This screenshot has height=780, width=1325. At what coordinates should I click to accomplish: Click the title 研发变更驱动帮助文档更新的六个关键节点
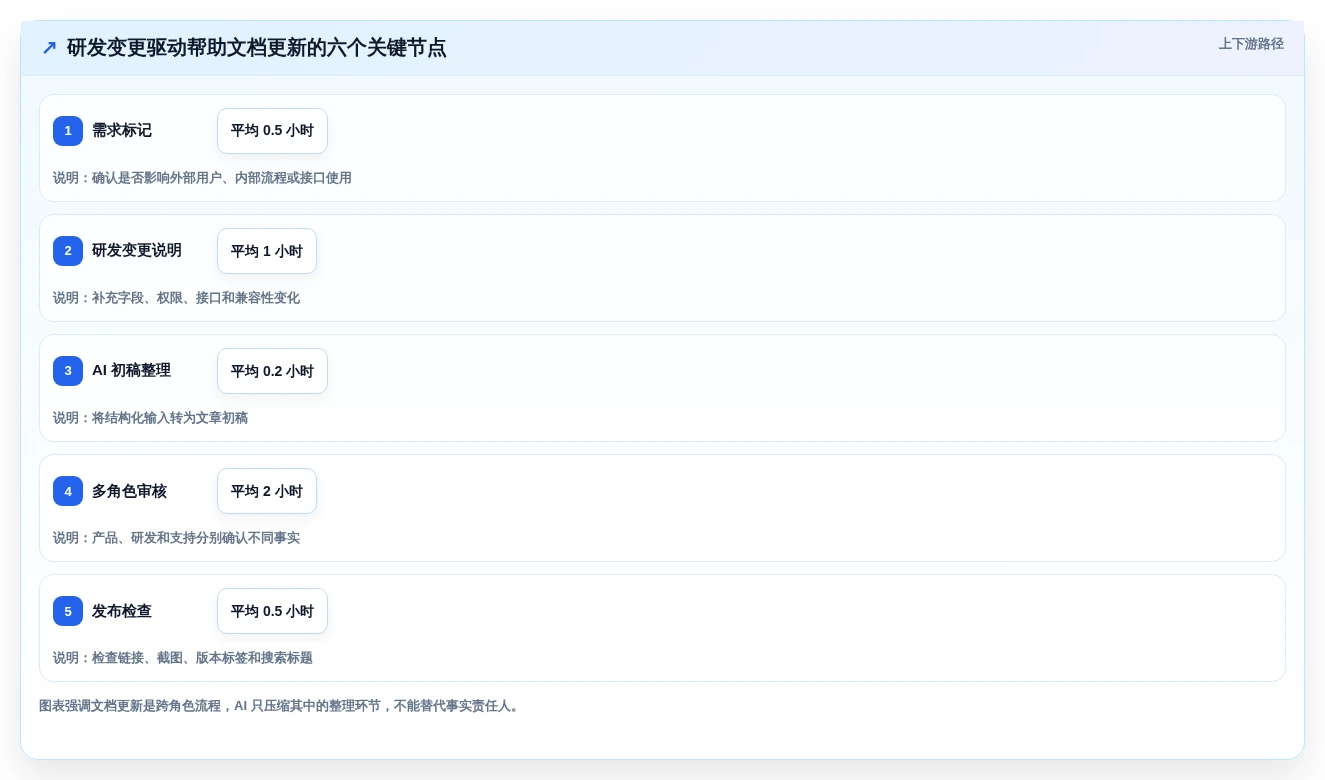tap(256, 48)
